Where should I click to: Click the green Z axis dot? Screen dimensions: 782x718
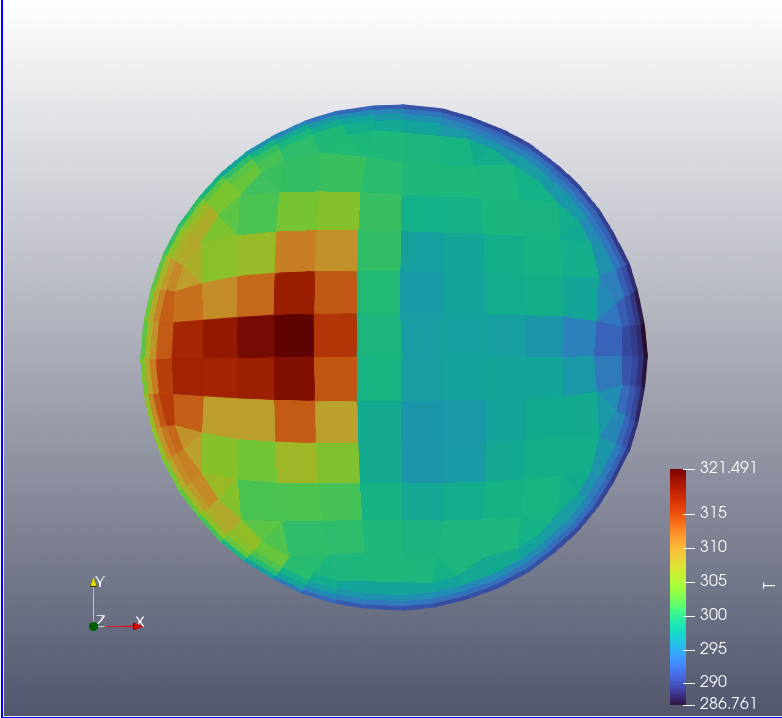click(x=93, y=626)
